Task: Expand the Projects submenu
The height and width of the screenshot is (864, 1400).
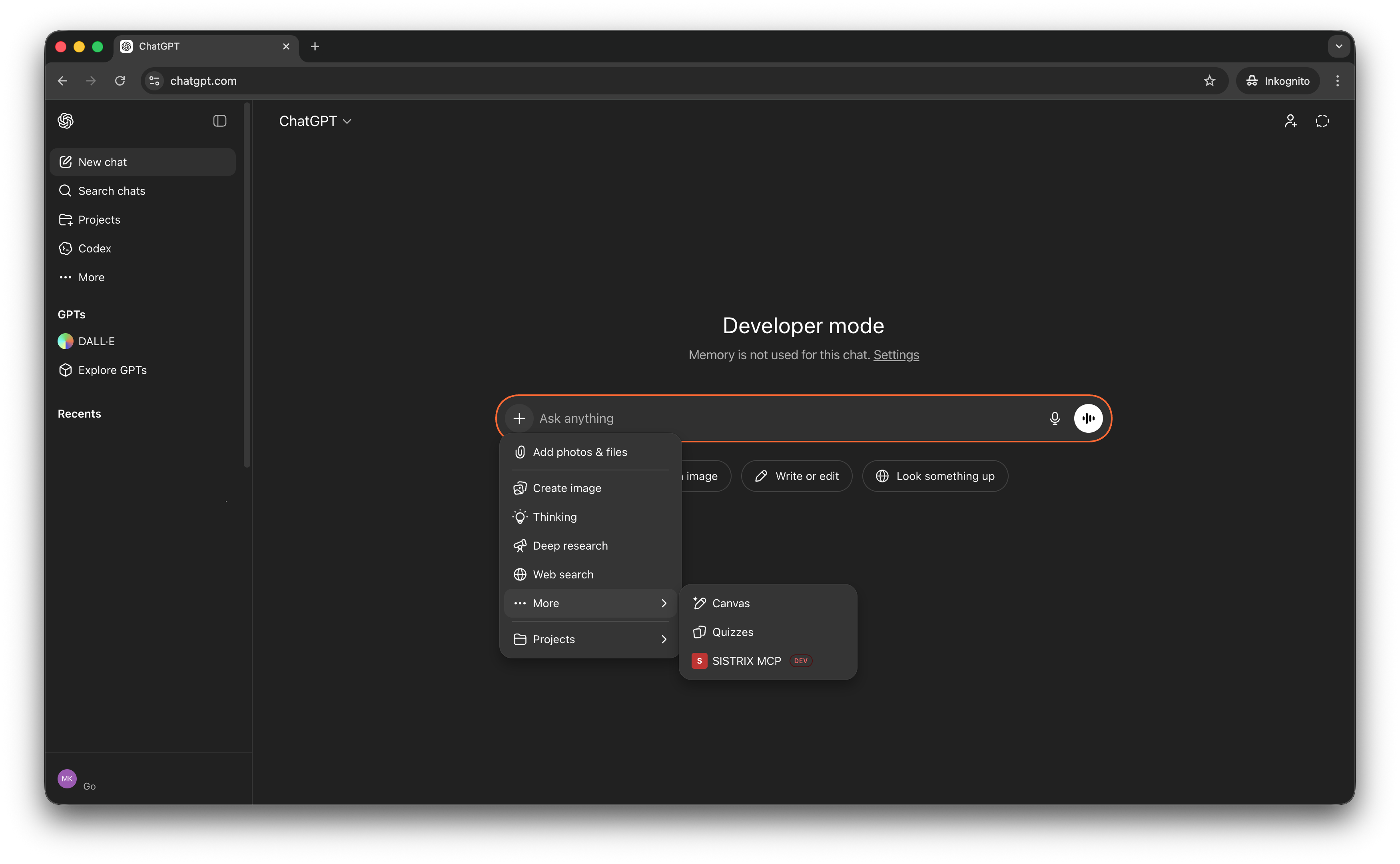Action: click(590, 639)
